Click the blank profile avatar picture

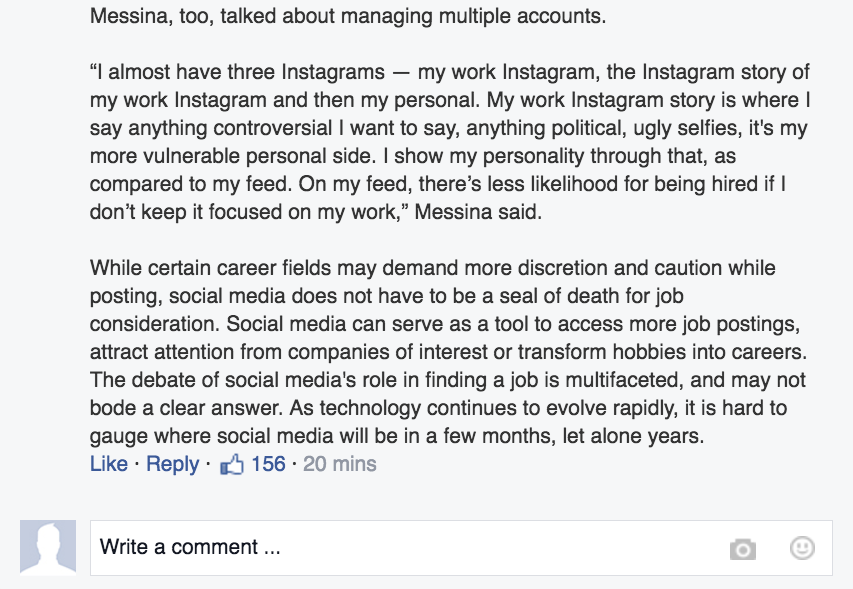(48, 547)
